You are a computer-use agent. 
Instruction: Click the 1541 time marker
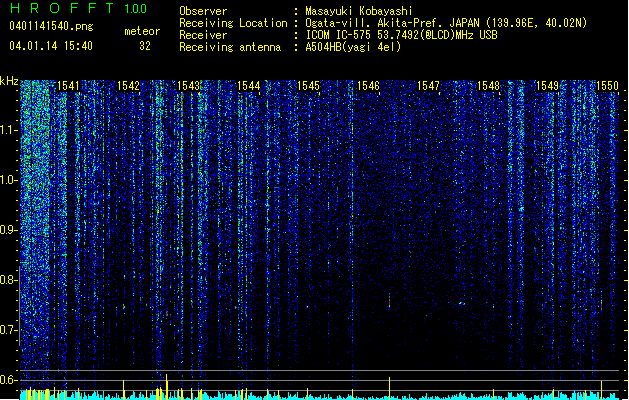(x=68, y=86)
